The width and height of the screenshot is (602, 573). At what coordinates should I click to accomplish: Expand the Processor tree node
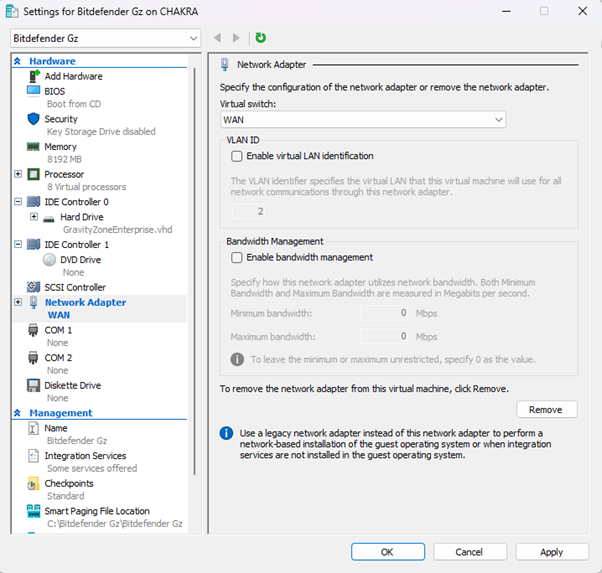19,174
